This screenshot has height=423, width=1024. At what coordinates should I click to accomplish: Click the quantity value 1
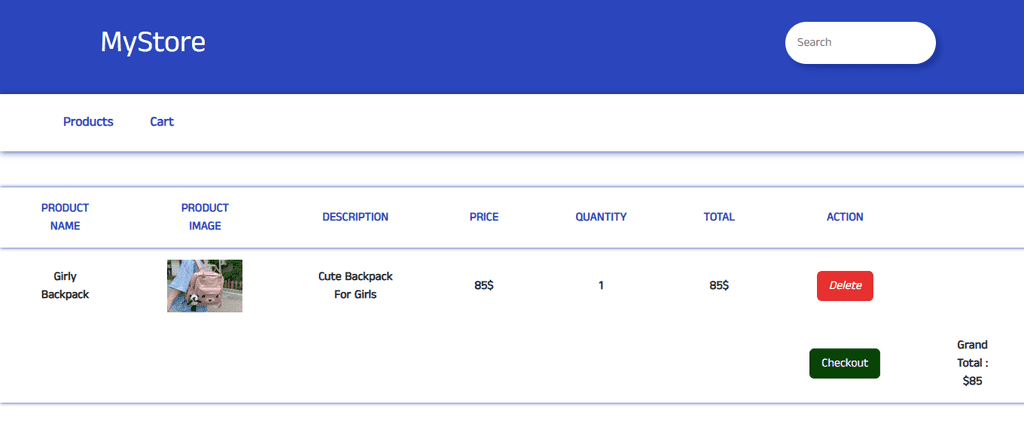click(601, 285)
